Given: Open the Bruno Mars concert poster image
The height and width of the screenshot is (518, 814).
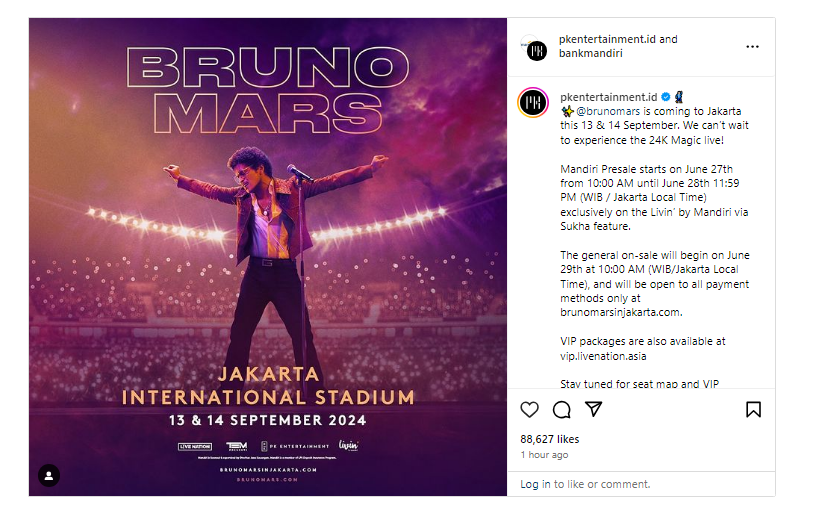Looking at the screenshot, I should pyautogui.click(x=267, y=257).
